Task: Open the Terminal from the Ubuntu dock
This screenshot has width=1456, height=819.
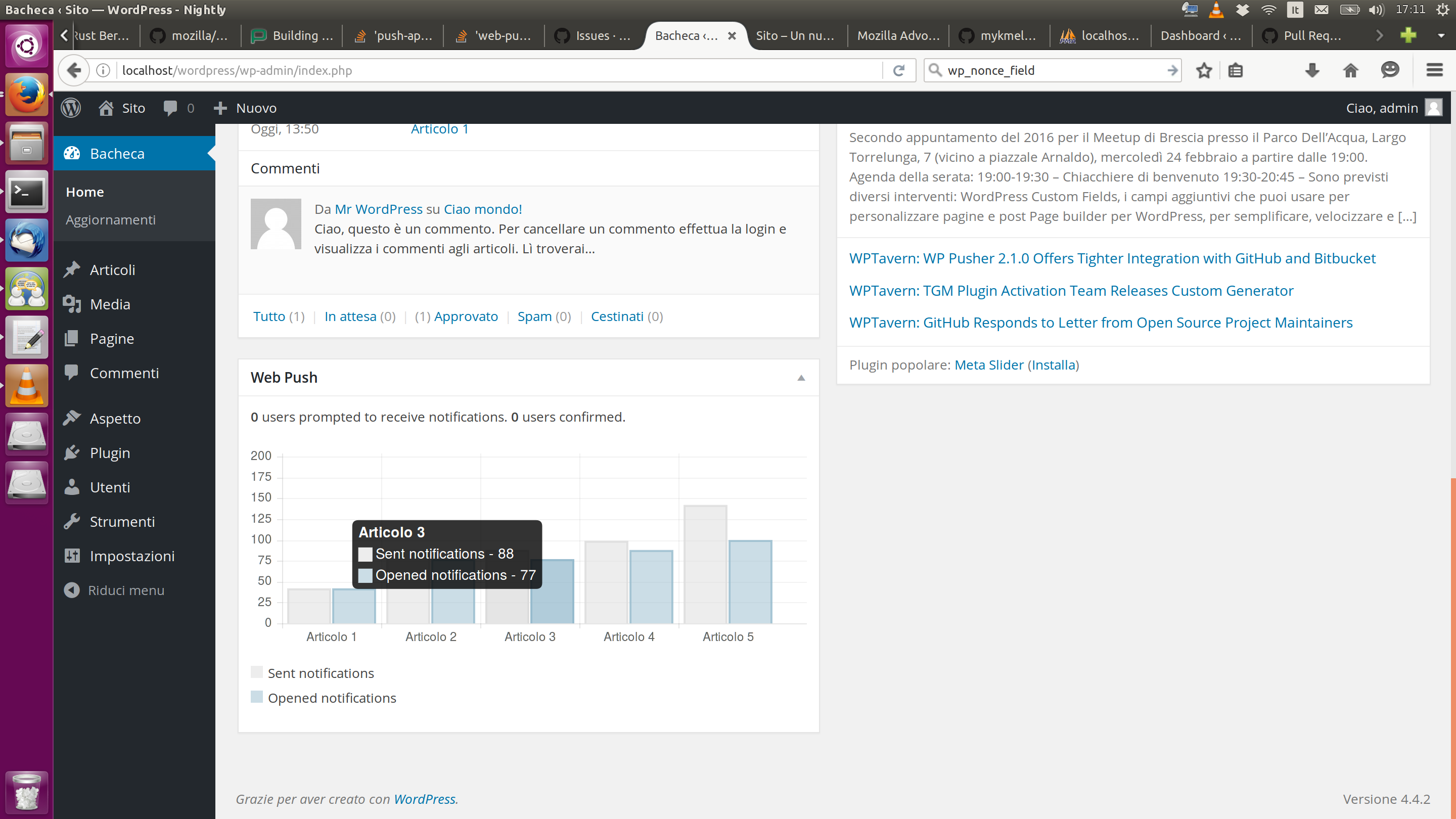Action: [x=26, y=192]
